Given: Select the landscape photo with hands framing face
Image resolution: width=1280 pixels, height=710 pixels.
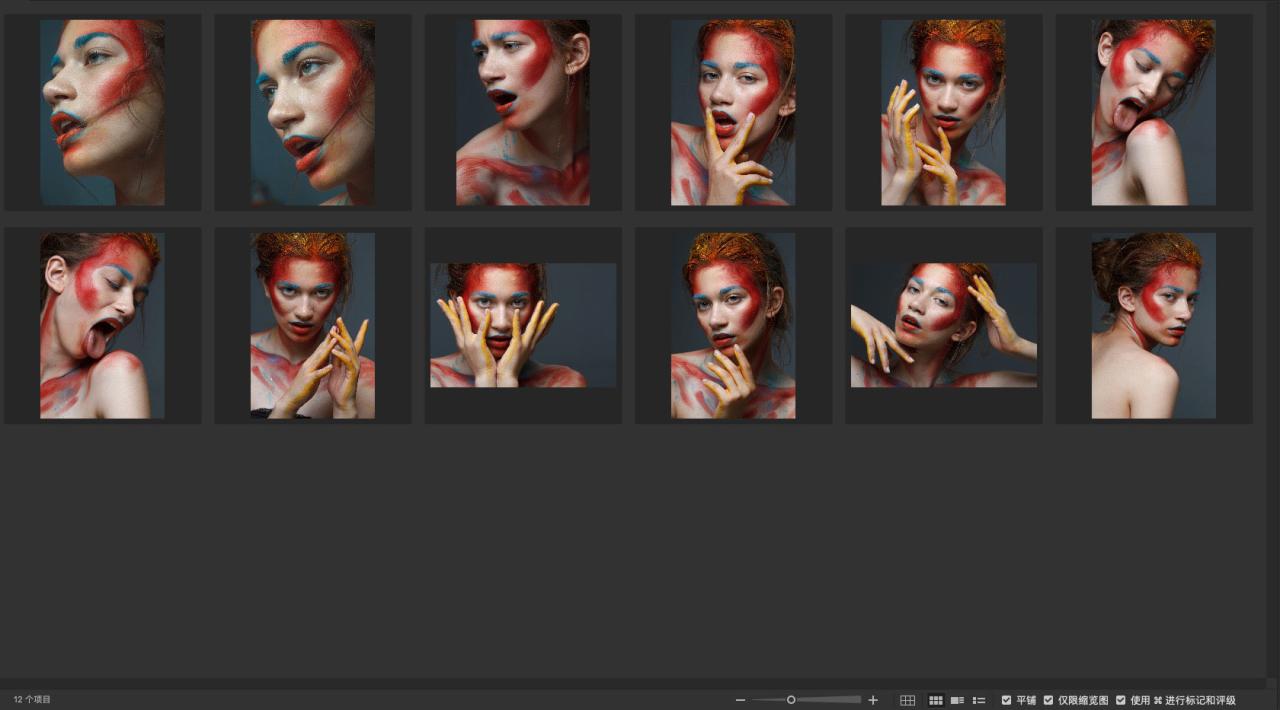Looking at the screenshot, I should [523, 325].
